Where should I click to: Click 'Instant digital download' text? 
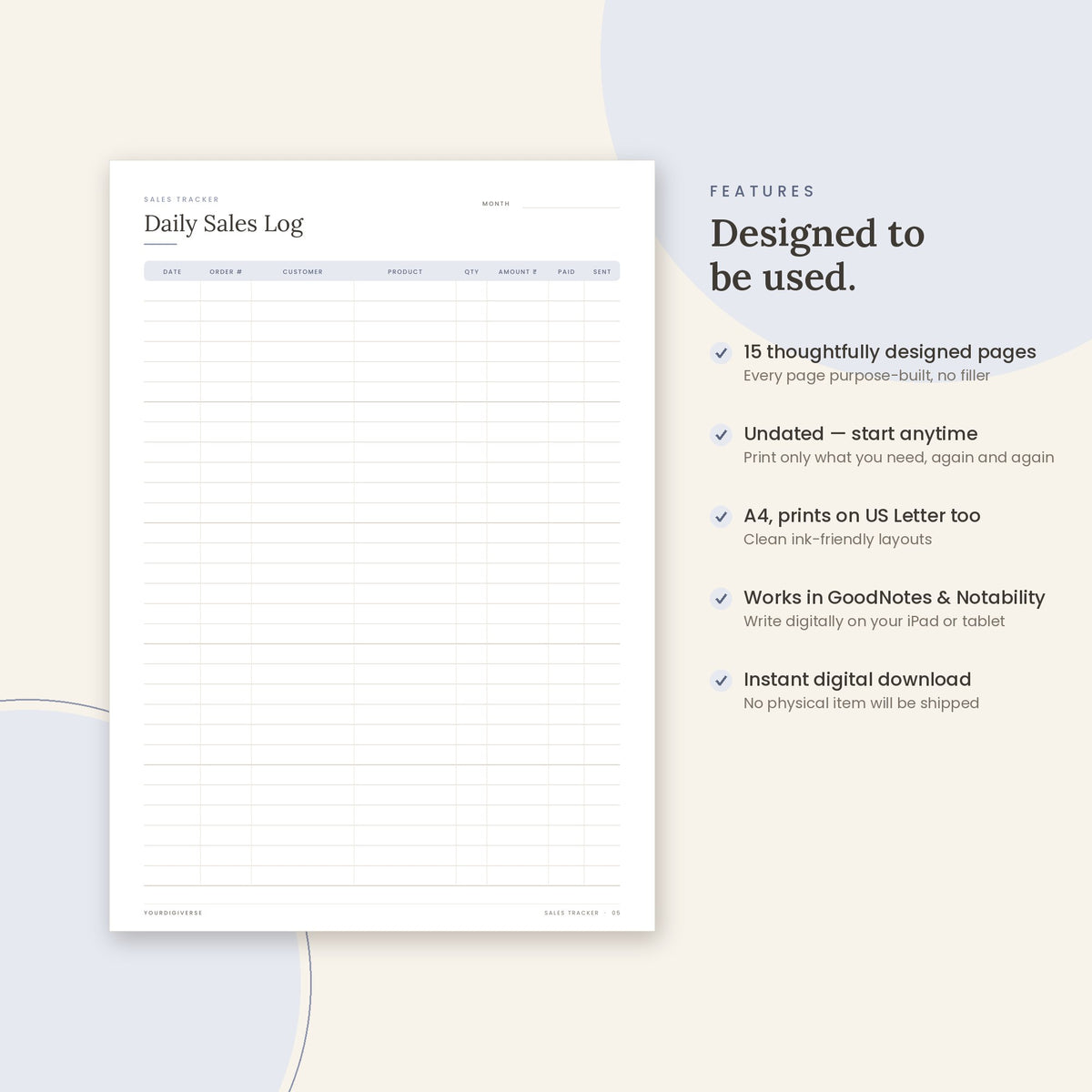click(x=857, y=680)
